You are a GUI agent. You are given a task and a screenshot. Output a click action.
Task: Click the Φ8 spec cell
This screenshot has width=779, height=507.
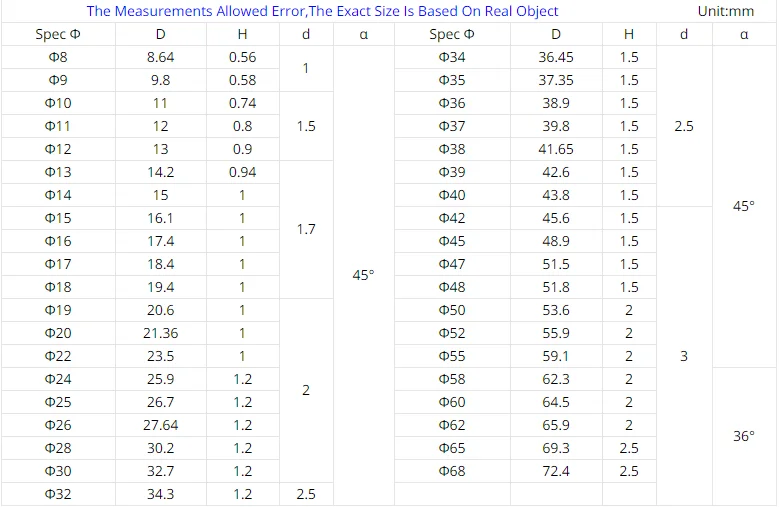pyautogui.click(x=58, y=57)
